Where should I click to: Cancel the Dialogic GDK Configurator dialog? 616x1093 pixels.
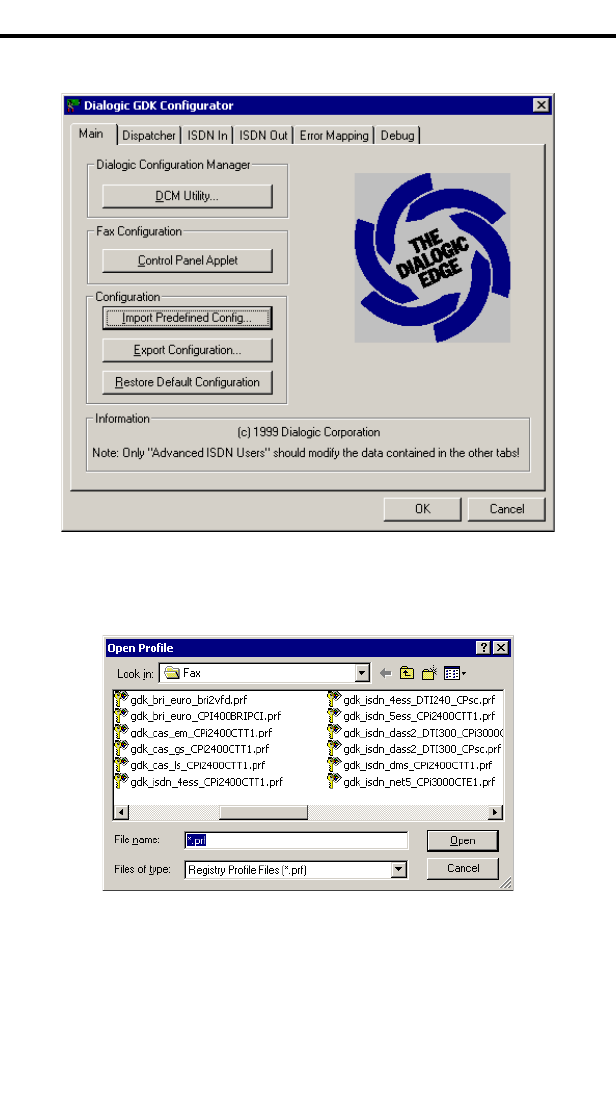pos(507,509)
